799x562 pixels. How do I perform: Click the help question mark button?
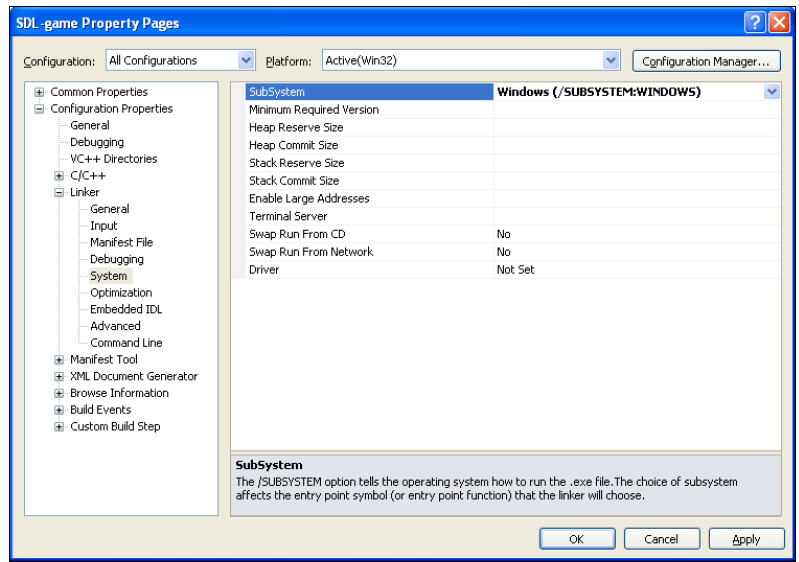(755, 22)
